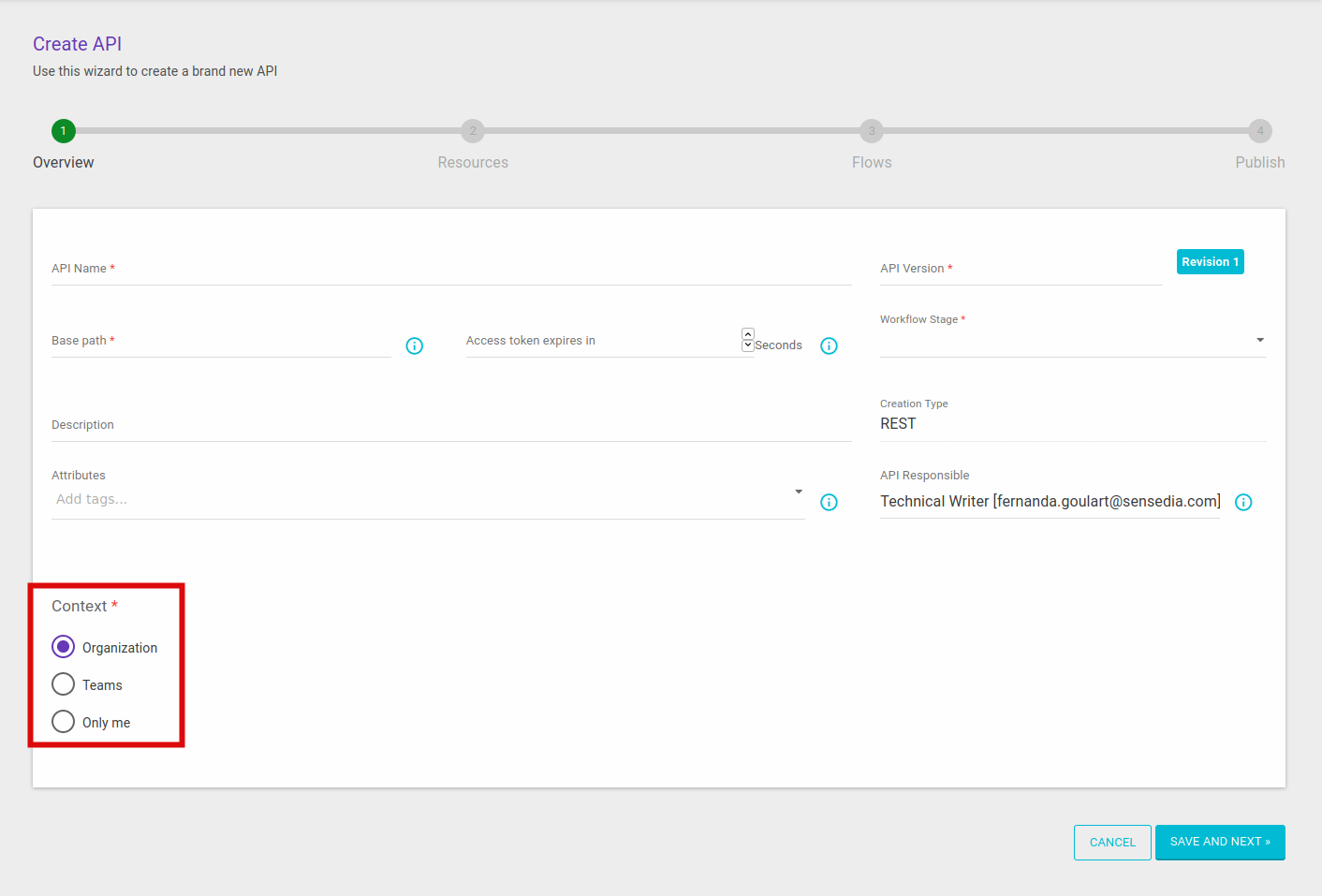Click the SAVE AND NEXT button
1322x896 pixels.
[1219, 842]
